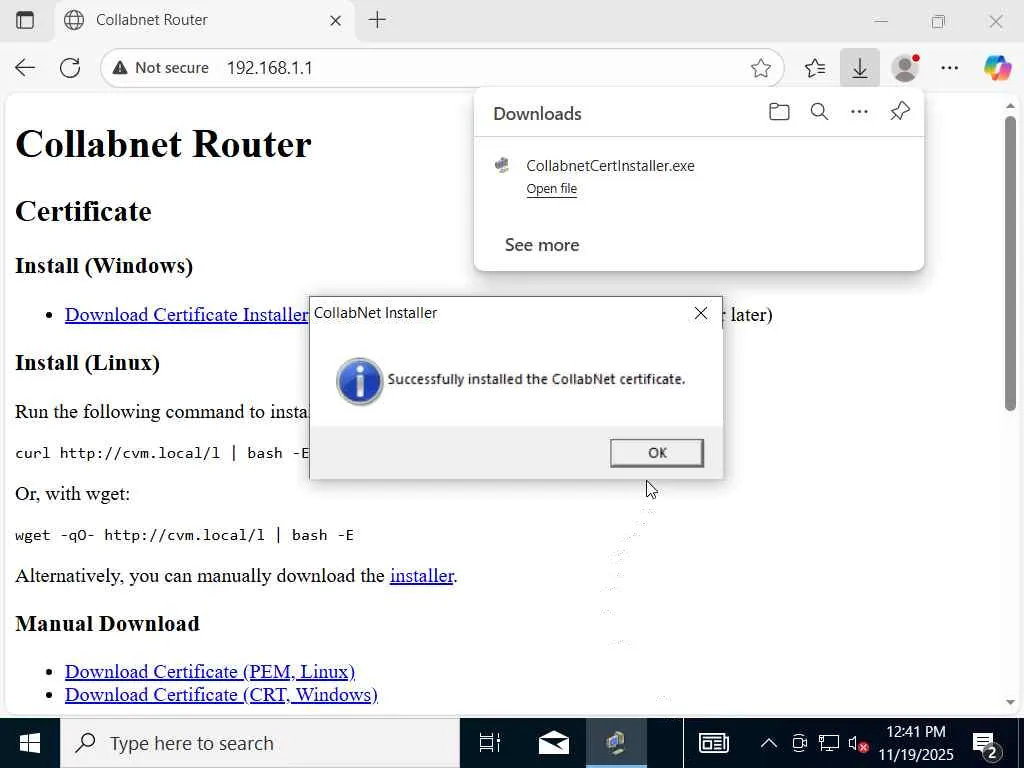Viewport: 1024px width, 768px height.
Task: Click the page vertical scrollbar thumb
Action: (x=1010, y=263)
